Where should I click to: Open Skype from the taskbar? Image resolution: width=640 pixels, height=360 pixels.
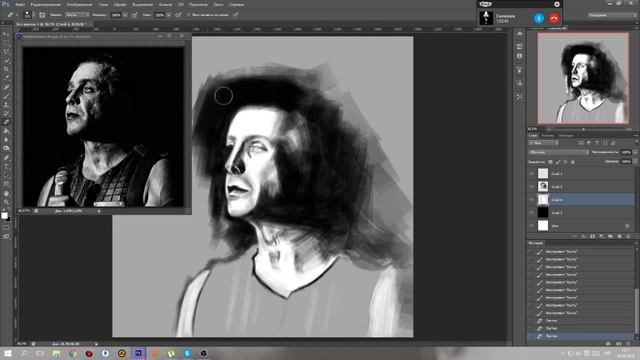click(x=187, y=353)
